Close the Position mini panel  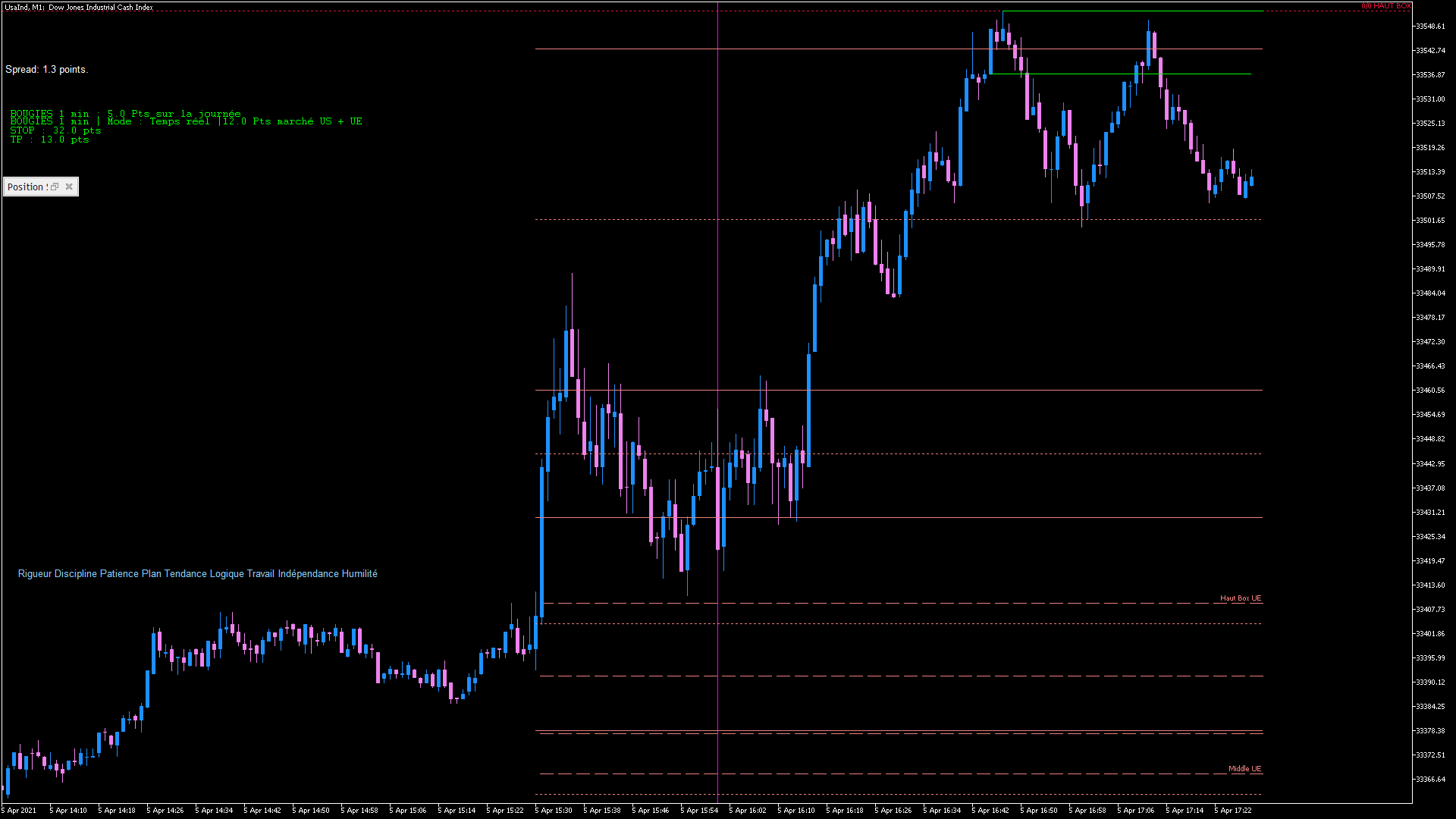pos(69,187)
